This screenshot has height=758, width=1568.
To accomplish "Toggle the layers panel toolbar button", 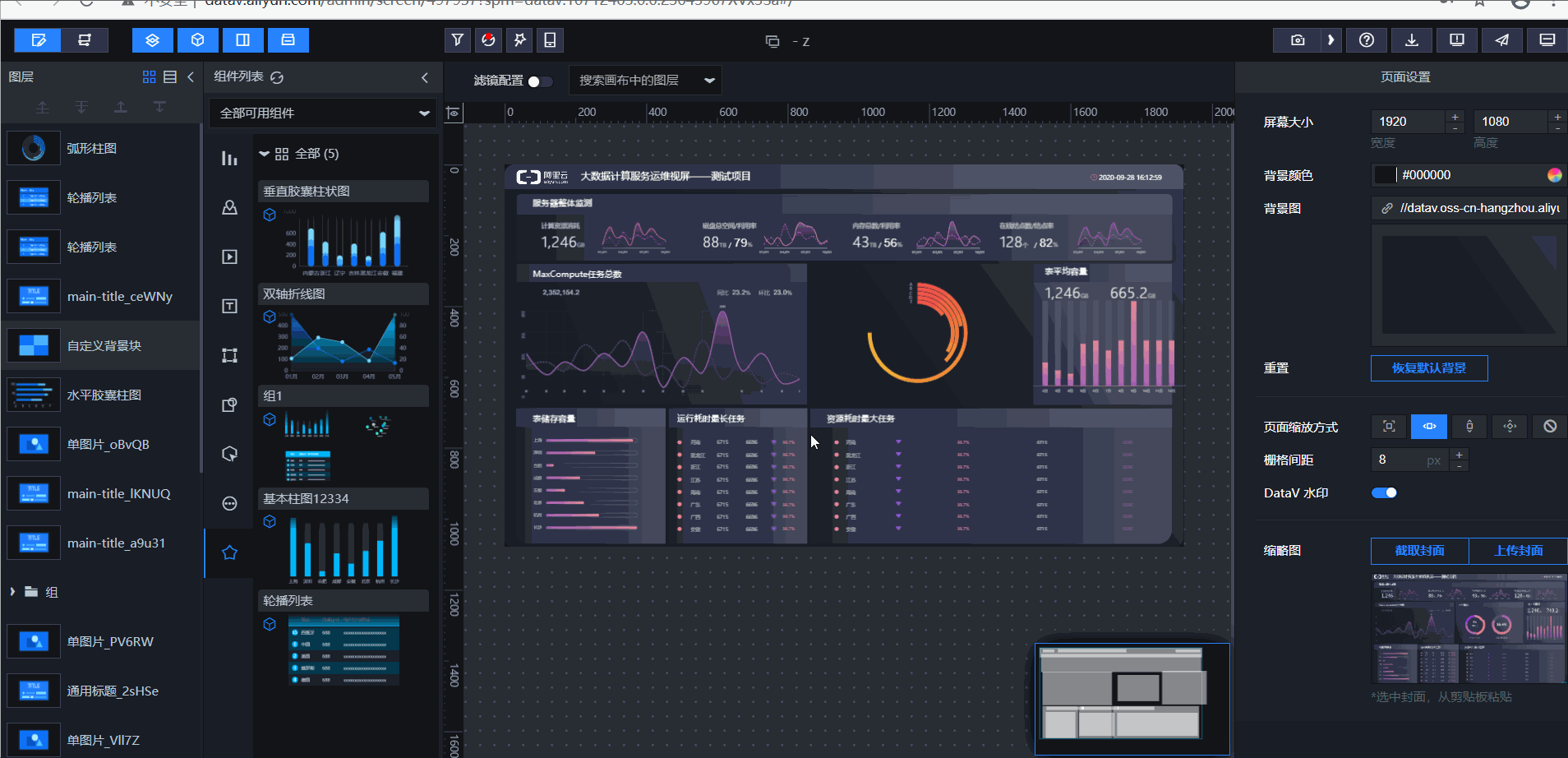I will click(x=153, y=39).
